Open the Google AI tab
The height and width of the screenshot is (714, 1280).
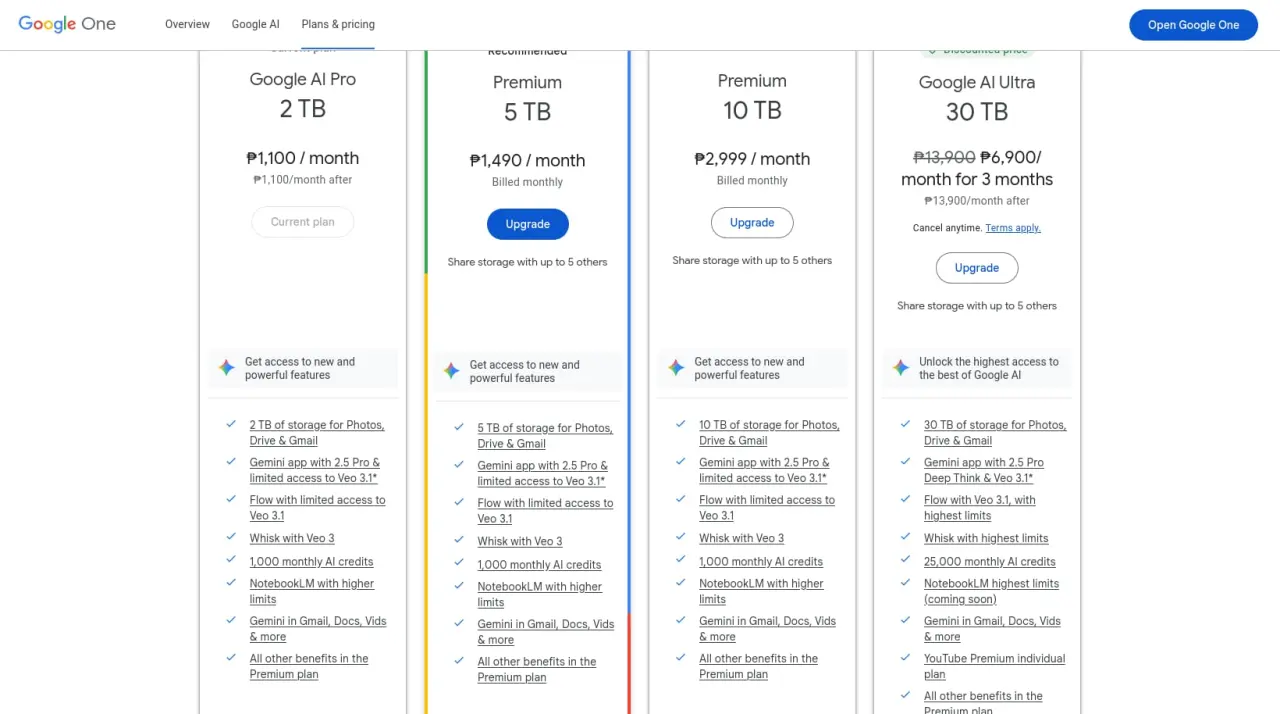click(255, 24)
